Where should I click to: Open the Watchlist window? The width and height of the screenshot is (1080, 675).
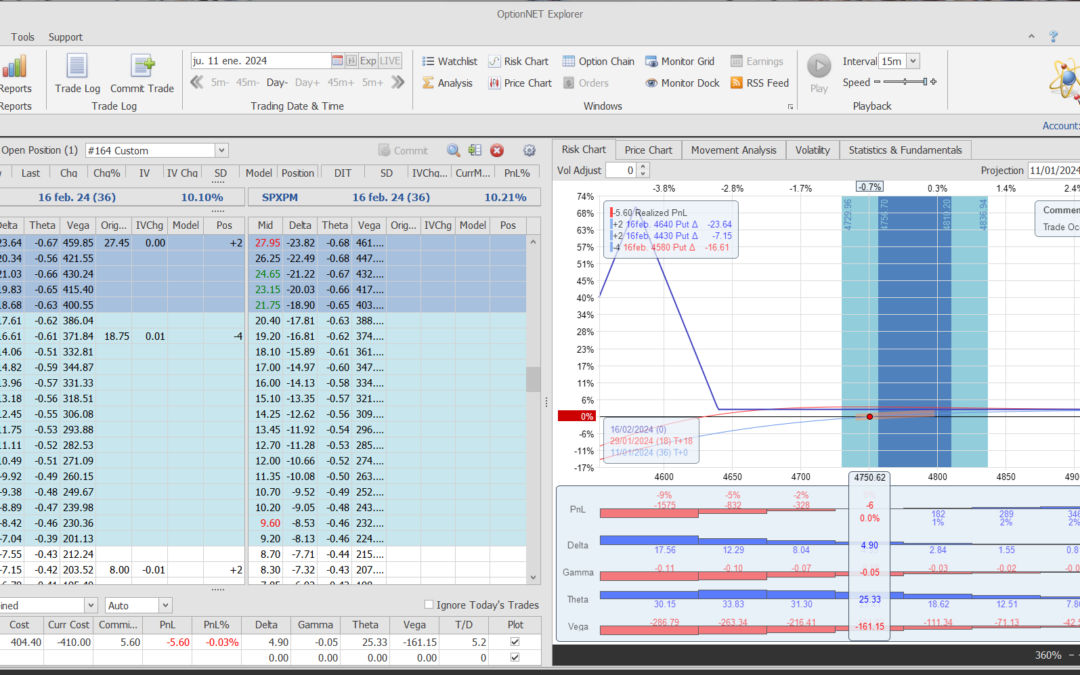[448, 61]
